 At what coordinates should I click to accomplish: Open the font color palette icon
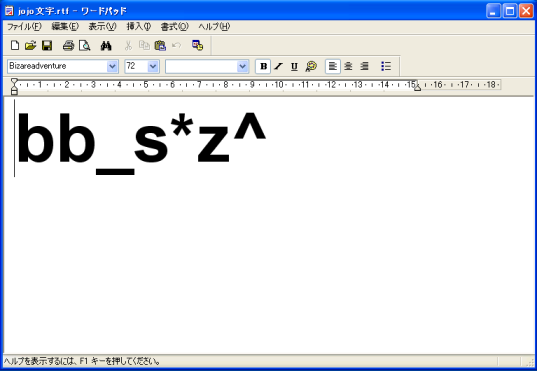click(311, 66)
